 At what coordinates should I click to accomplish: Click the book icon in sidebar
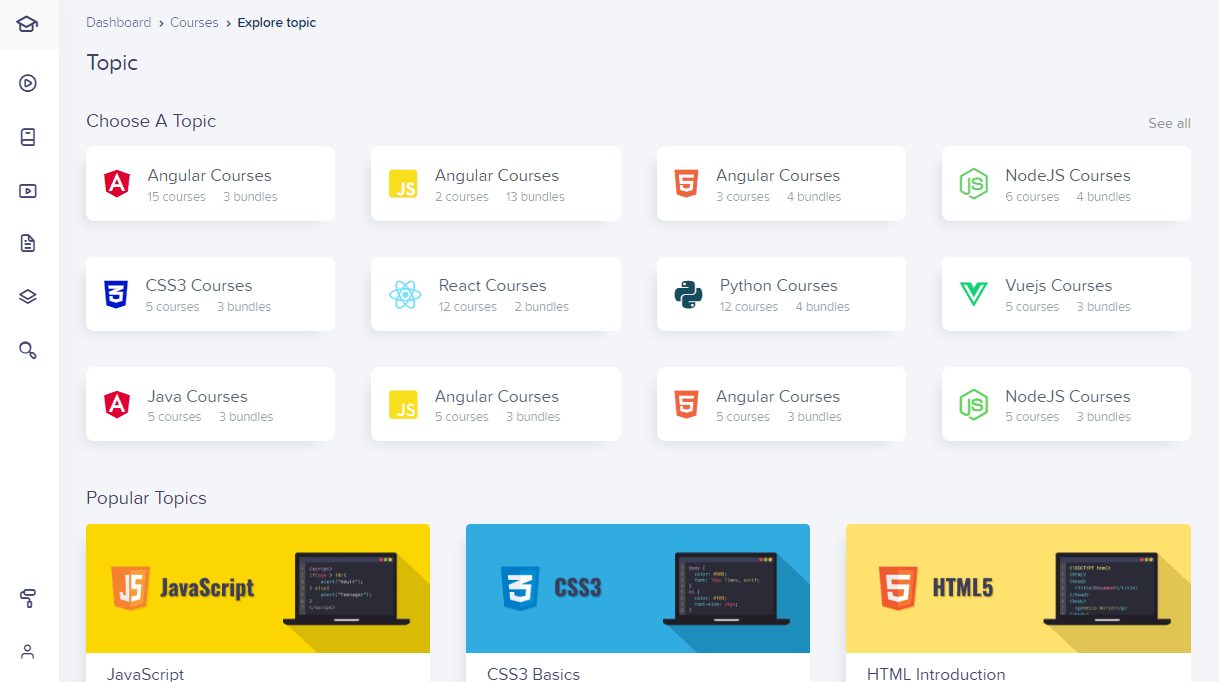pos(28,137)
